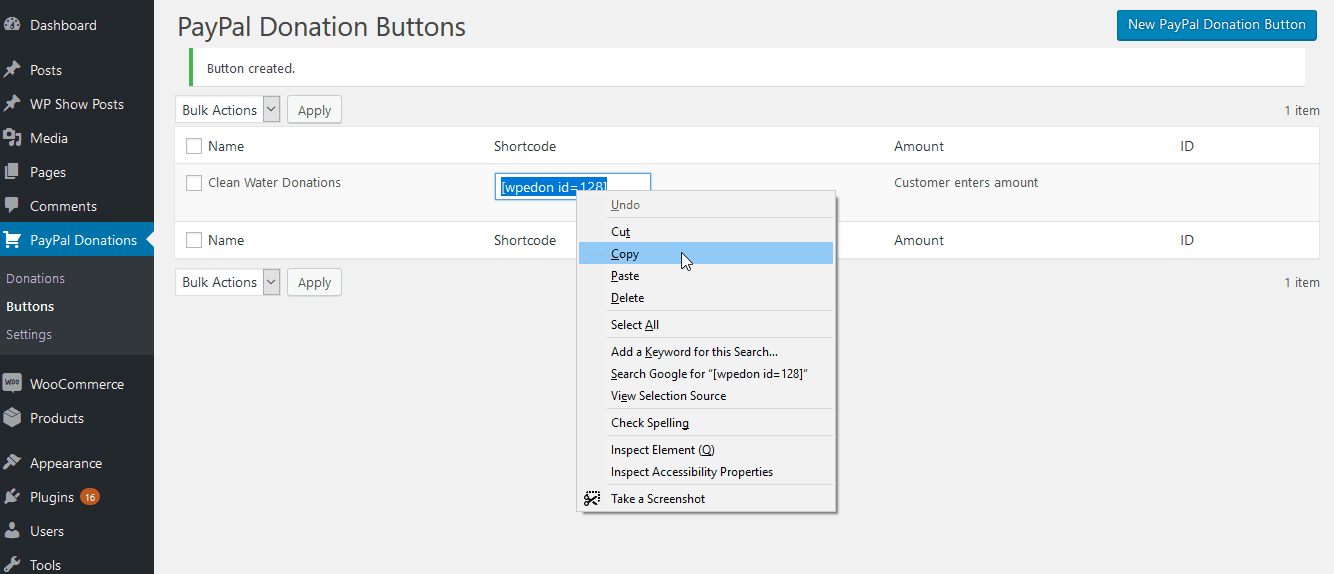Click the top Apply button
This screenshot has height=574, width=1334.
point(314,110)
